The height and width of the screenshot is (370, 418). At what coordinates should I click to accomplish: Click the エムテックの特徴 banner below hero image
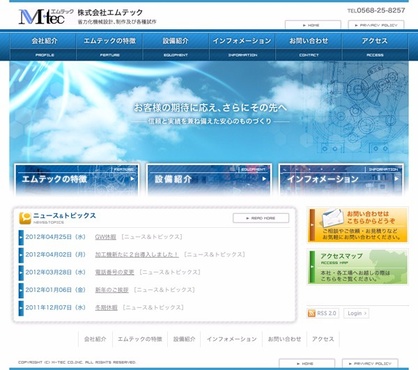pyautogui.click(x=77, y=179)
